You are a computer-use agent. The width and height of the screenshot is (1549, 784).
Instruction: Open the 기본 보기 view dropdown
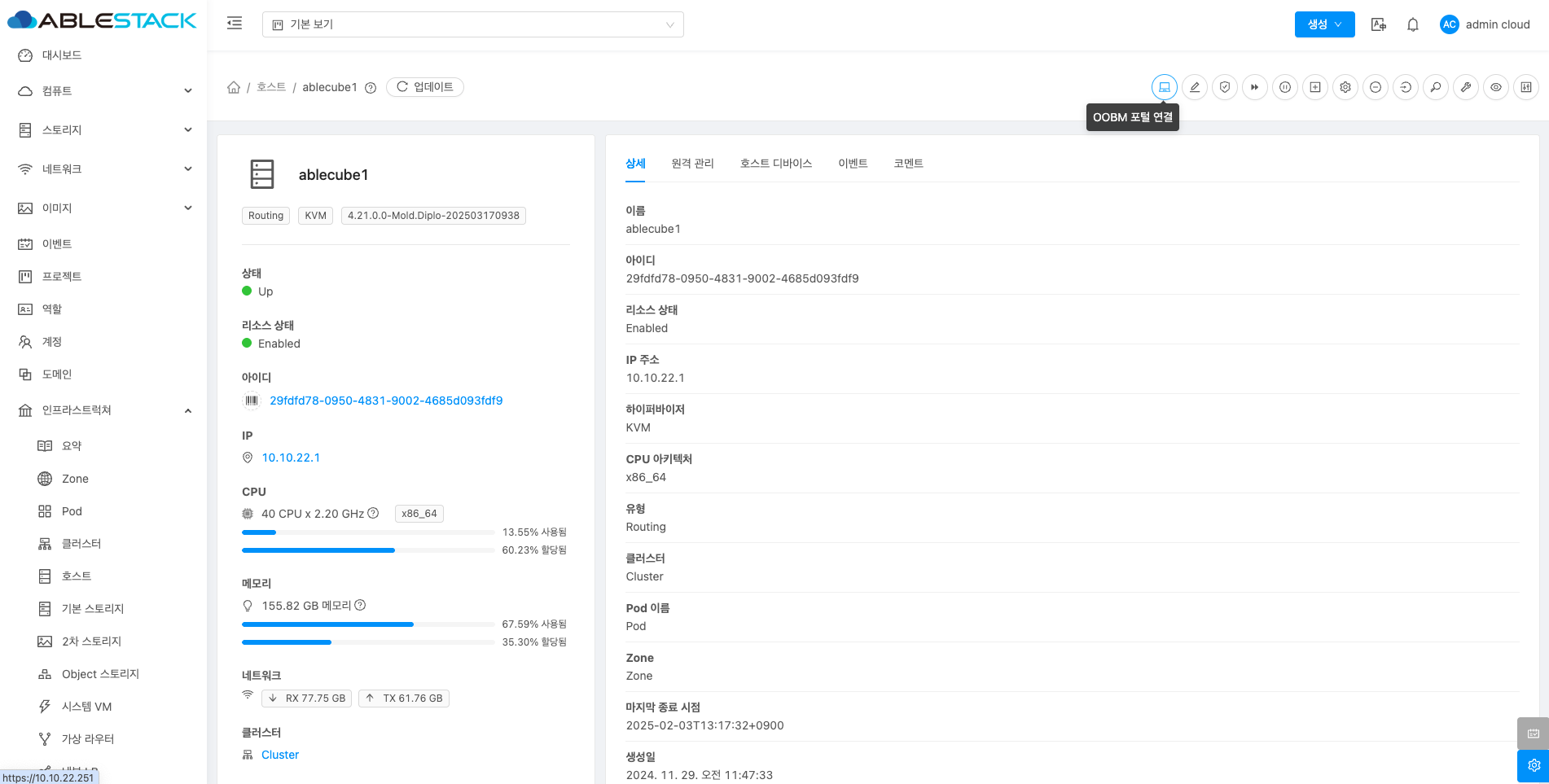point(472,24)
